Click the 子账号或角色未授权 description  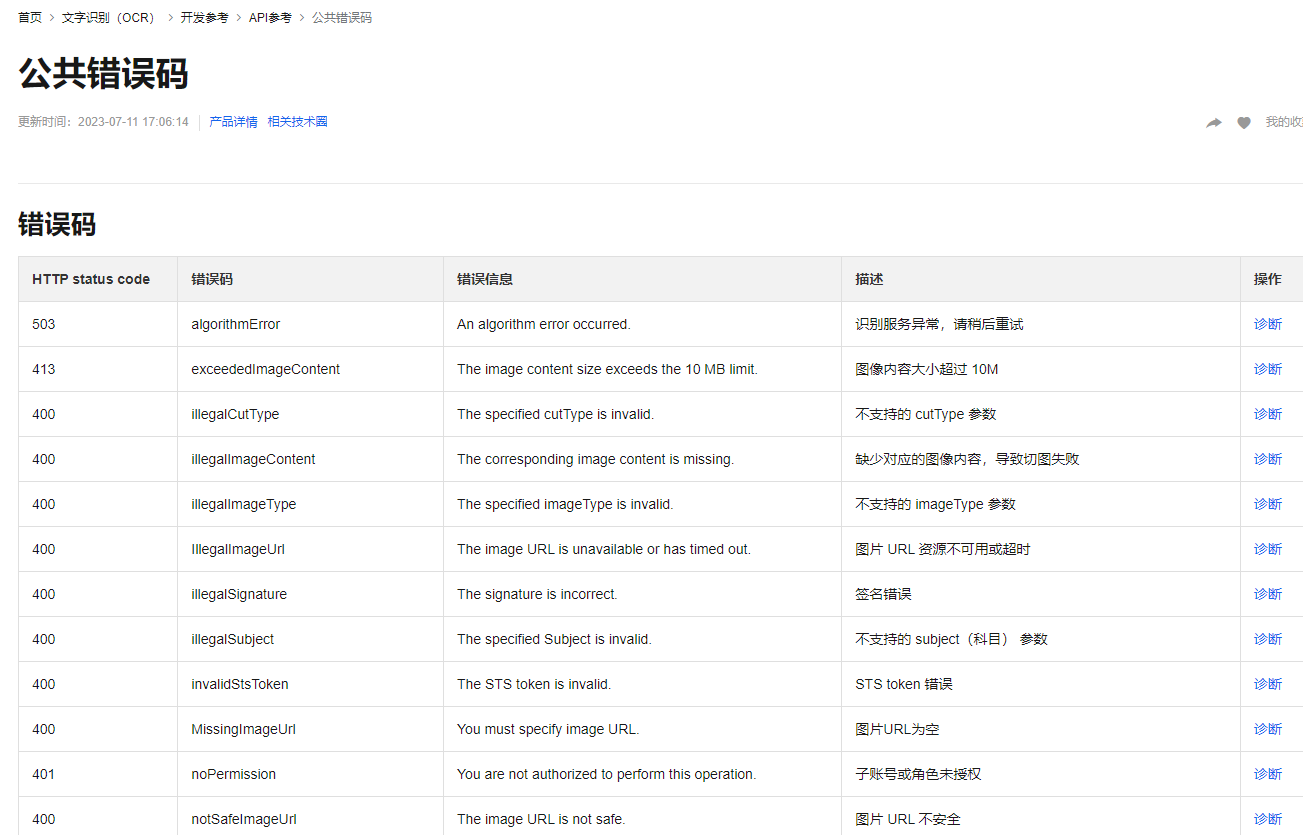918,774
